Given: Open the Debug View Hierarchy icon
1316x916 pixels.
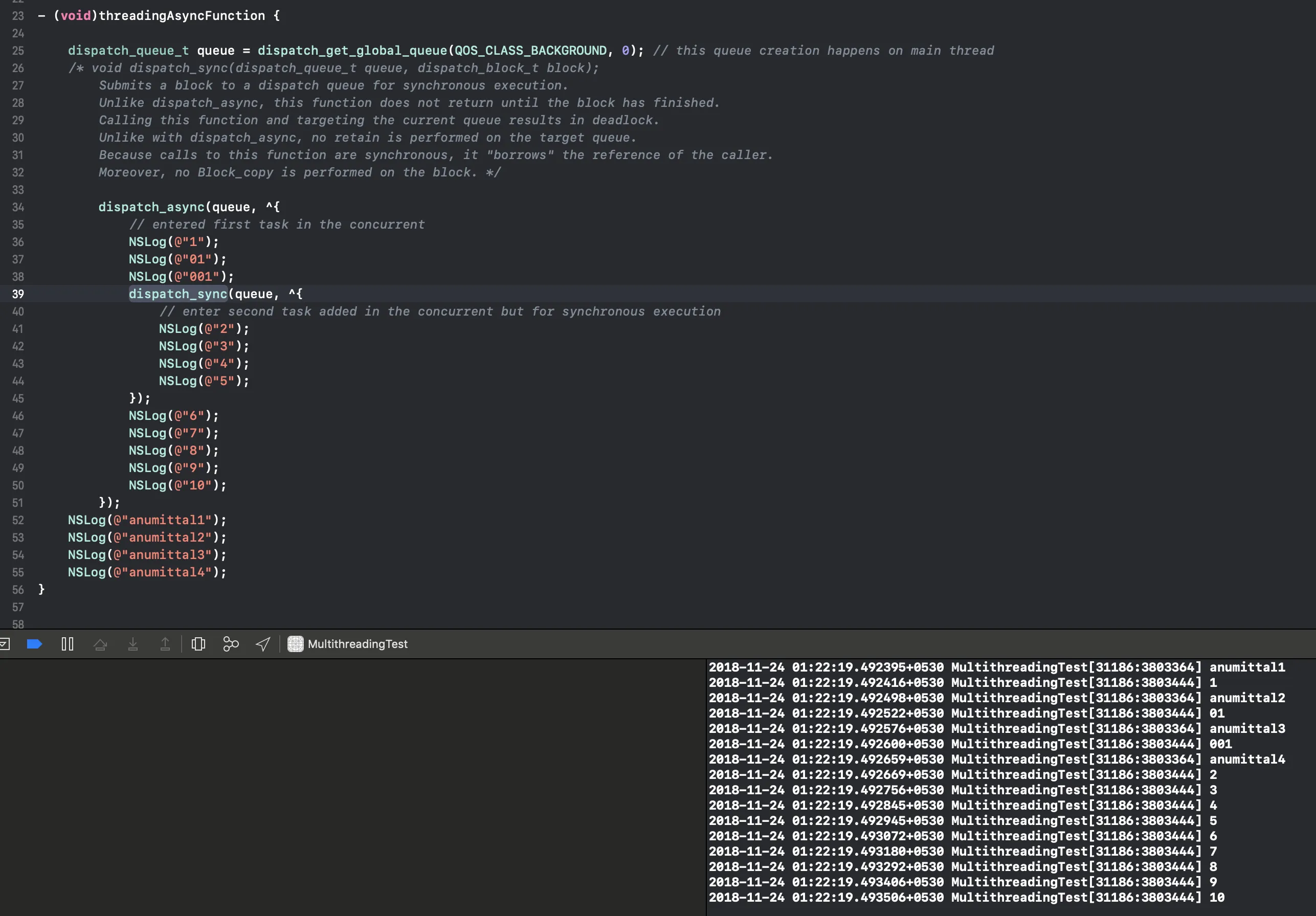Looking at the screenshot, I should coord(198,644).
